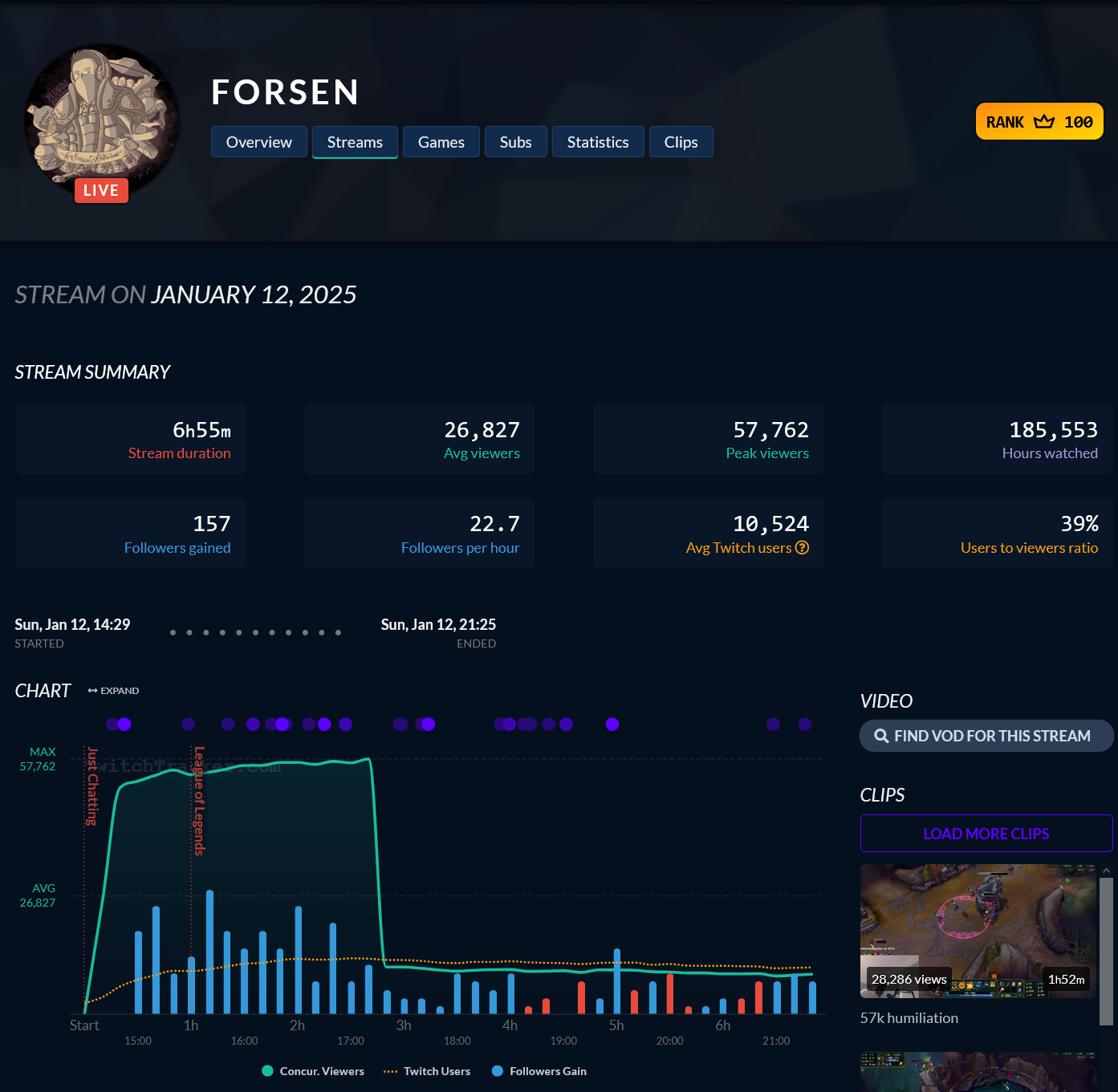The image size is (1118, 1092).
Task: Click the 157 Followers gained card
Action: [130, 534]
